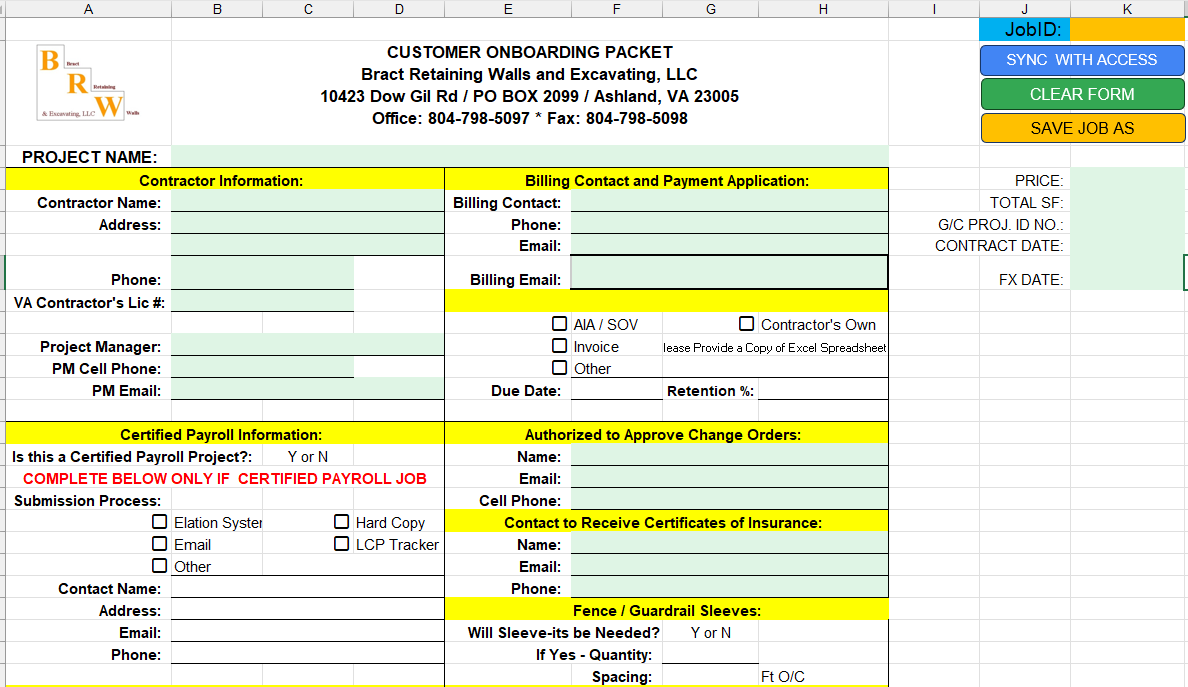Click the BRW company logo image

(x=88, y=83)
